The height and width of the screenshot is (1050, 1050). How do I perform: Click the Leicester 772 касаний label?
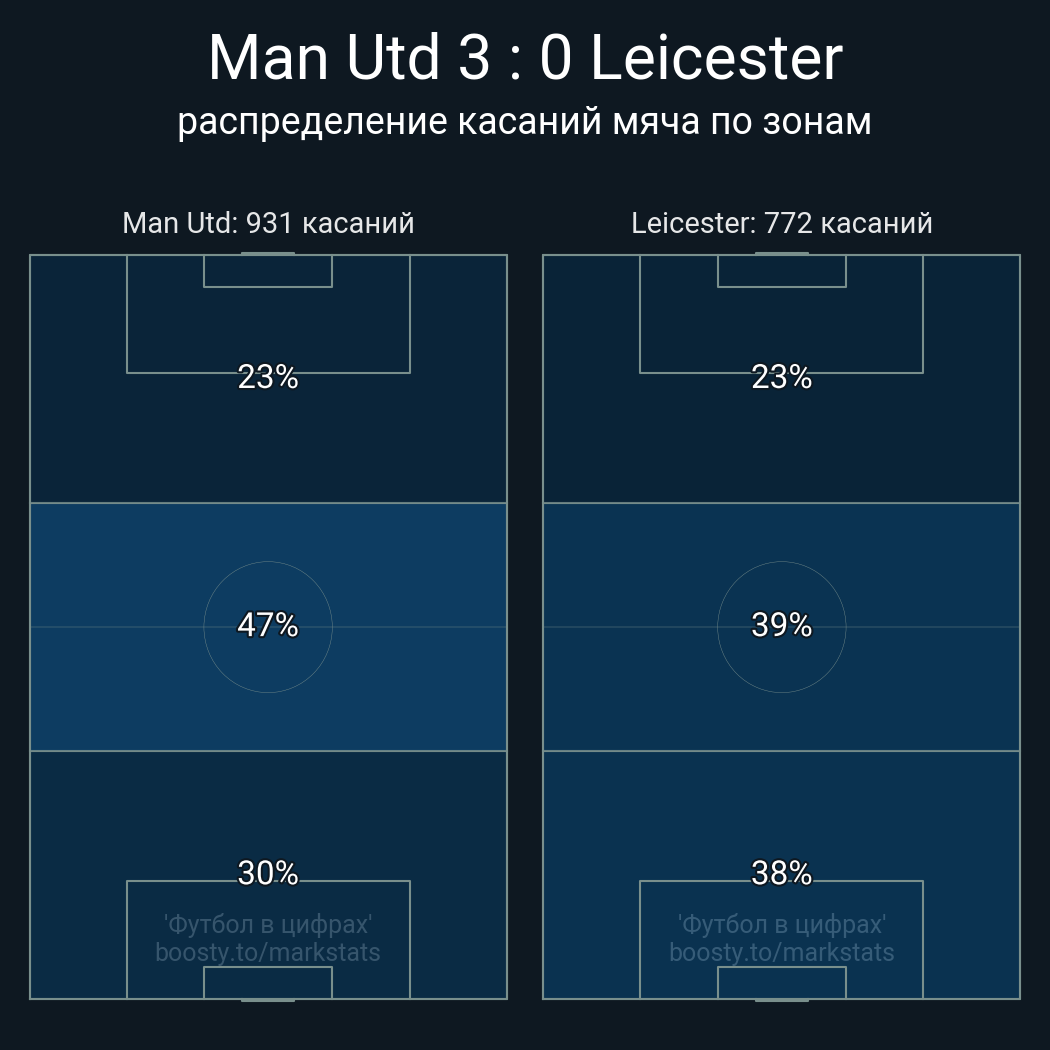[x=781, y=223]
